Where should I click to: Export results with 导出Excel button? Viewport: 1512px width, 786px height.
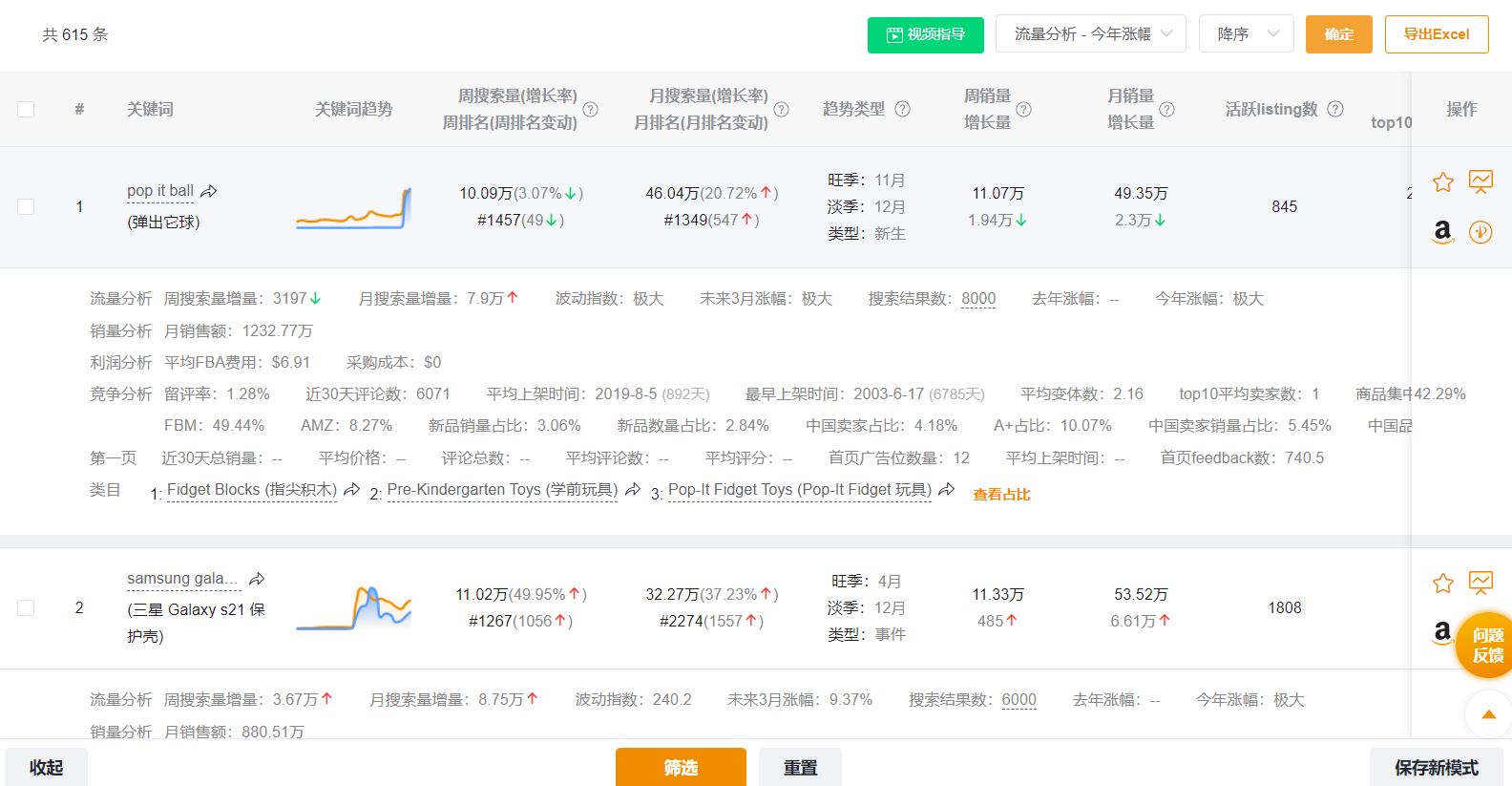(1436, 34)
